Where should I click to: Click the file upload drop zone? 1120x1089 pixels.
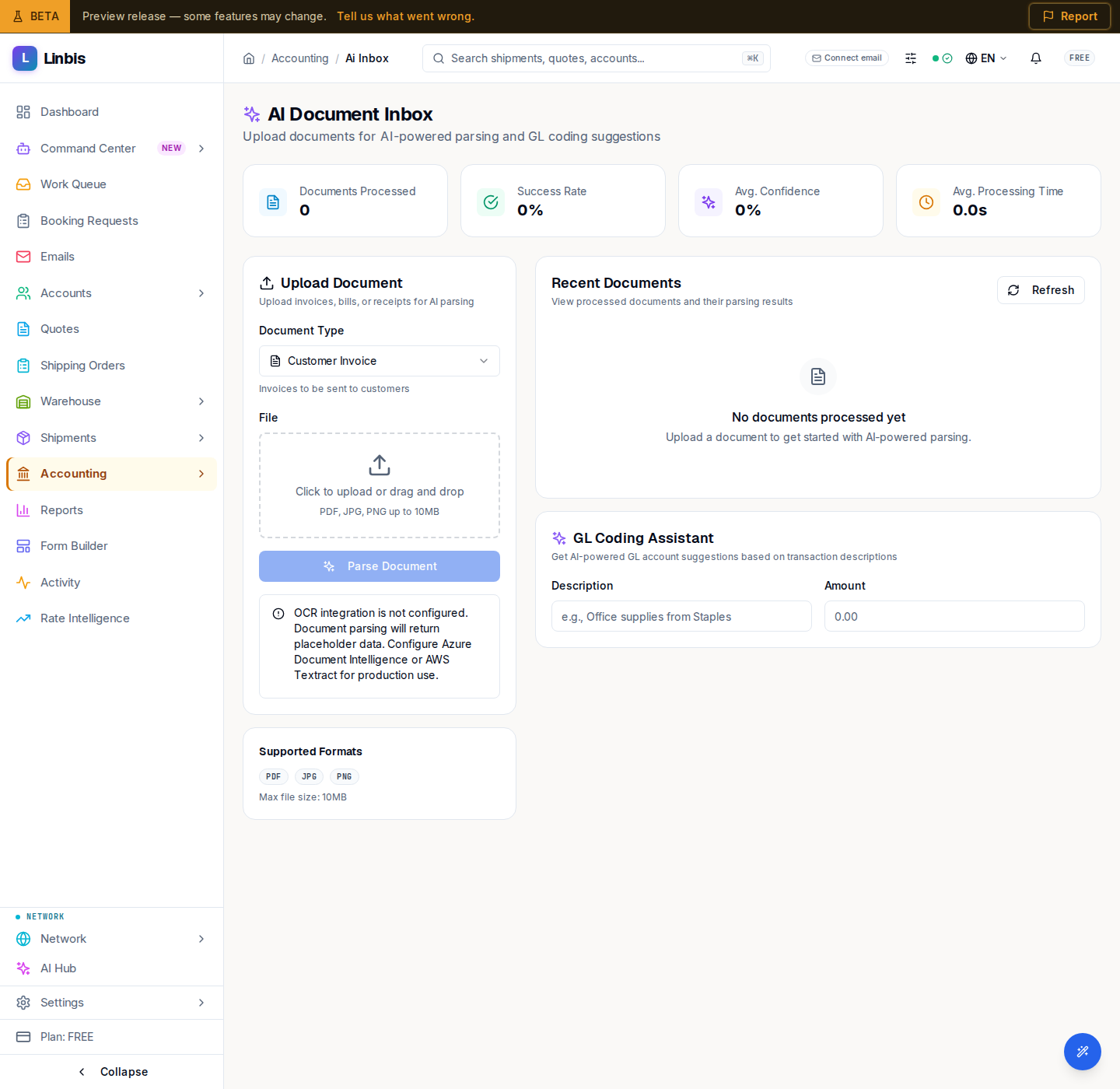[380, 485]
